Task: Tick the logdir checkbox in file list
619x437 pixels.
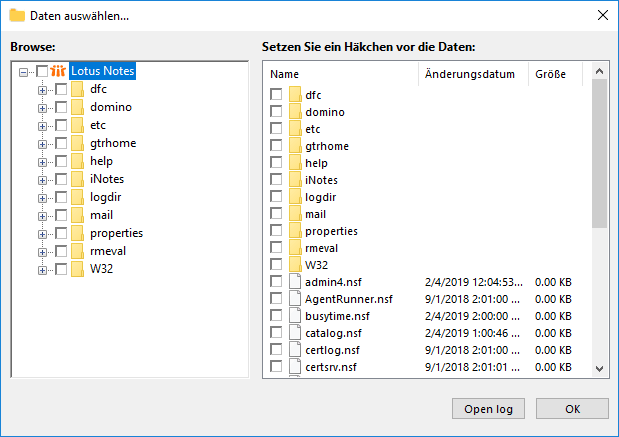Action: (x=276, y=196)
